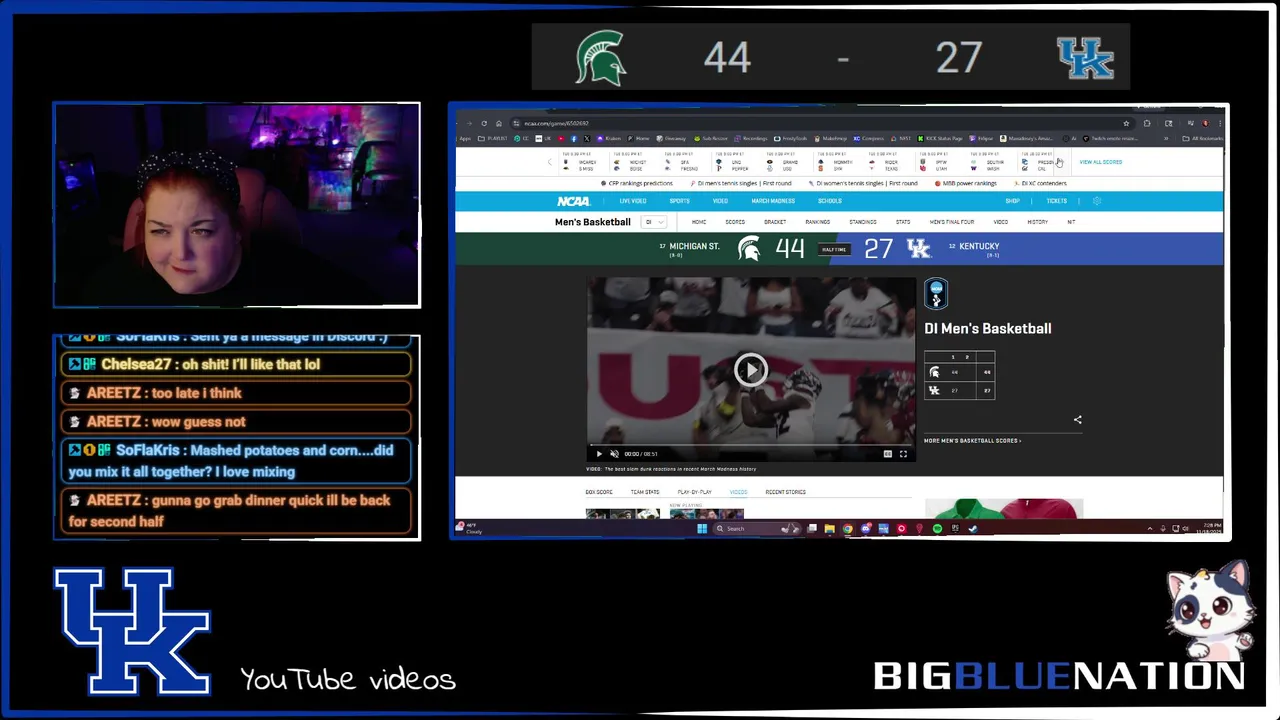Play the slam dunk reactions video
The height and width of the screenshot is (720, 1280).
(751, 369)
